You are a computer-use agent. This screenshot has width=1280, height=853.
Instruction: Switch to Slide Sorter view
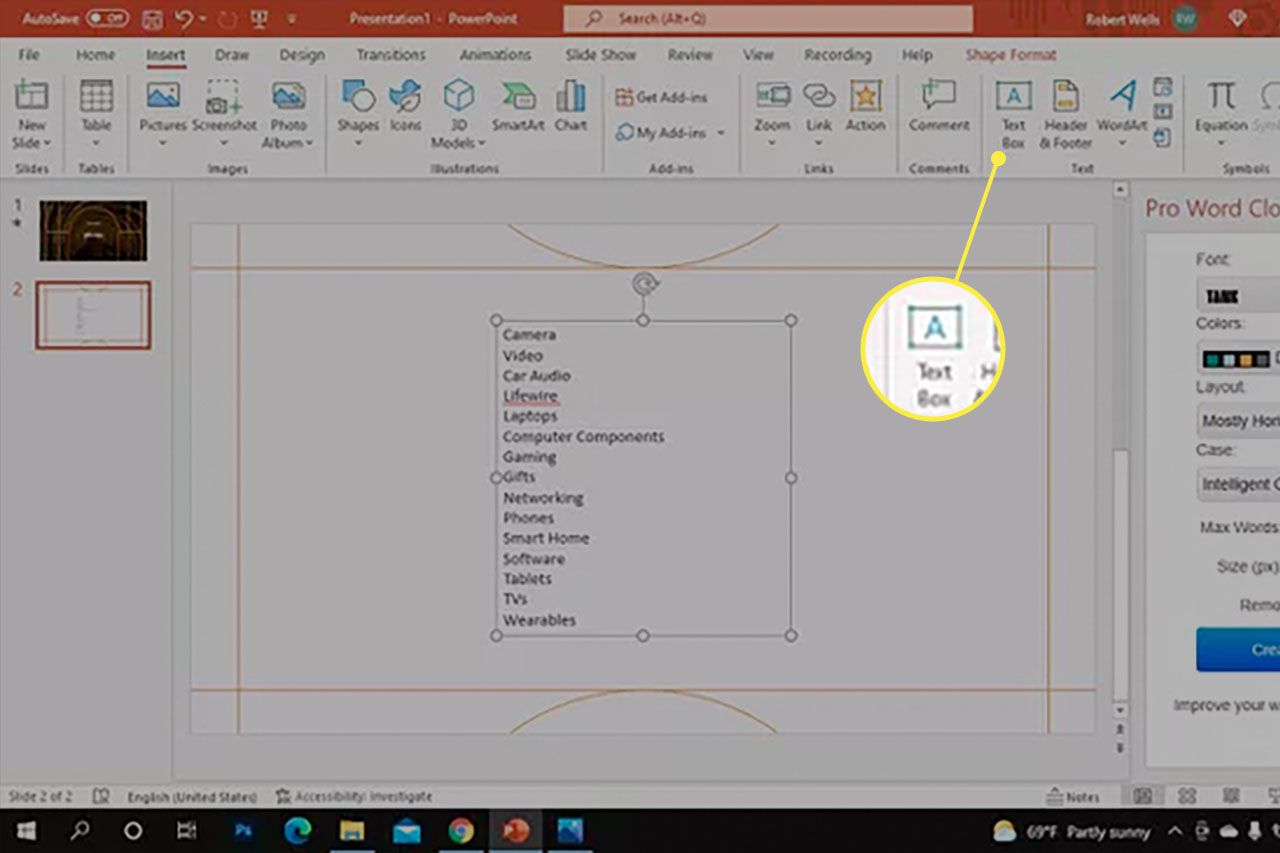click(x=1187, y=797)
